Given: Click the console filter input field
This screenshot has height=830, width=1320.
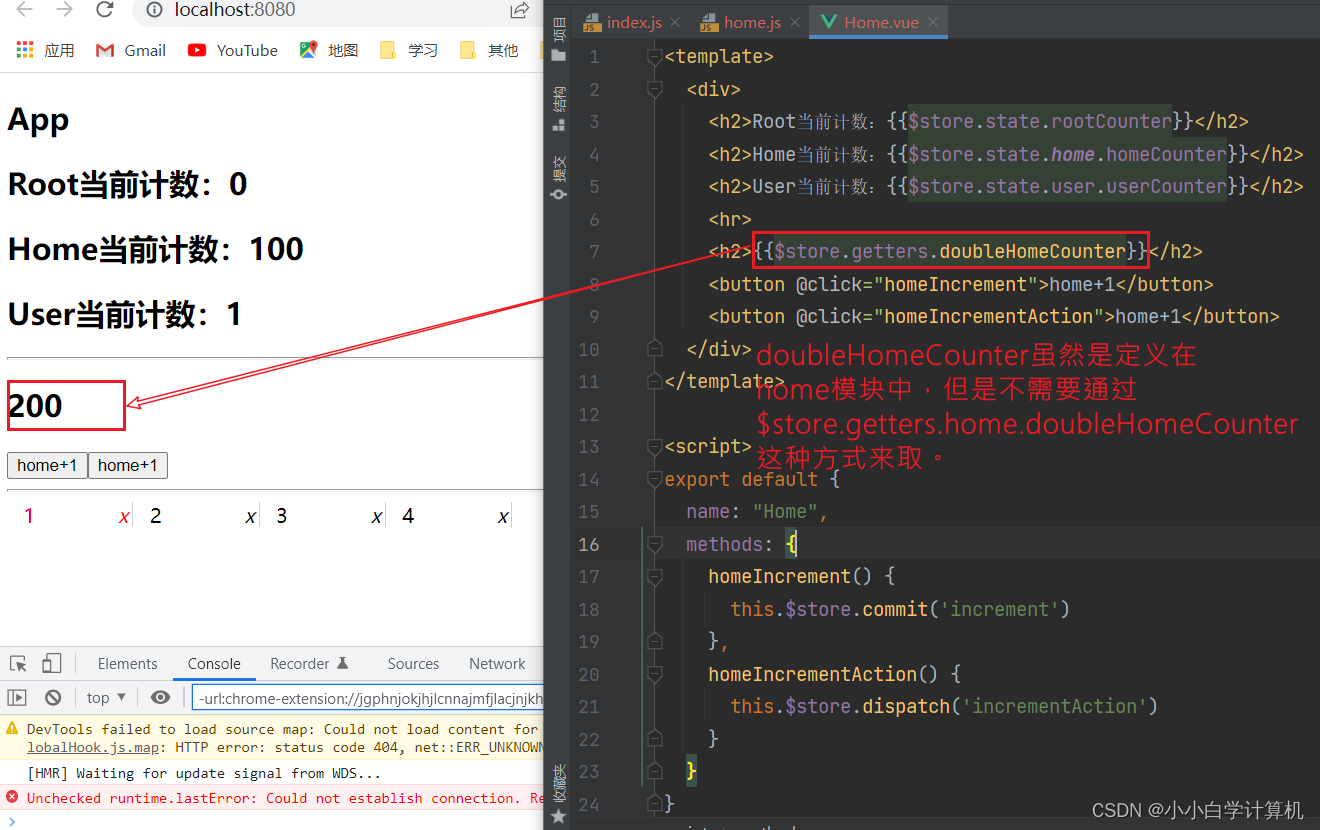Looking at the screenshot, I should pyautogui.click(x=367, y=698).
